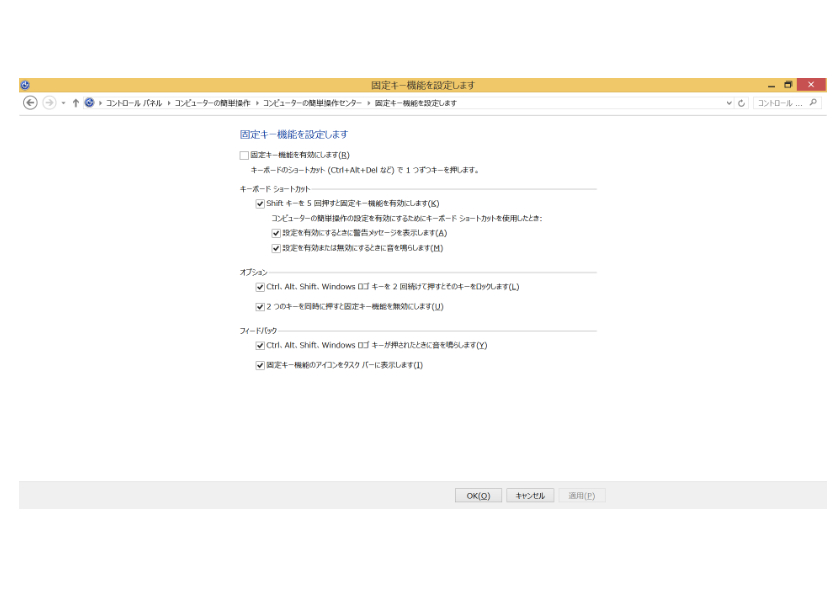Open the recent locations dropdown arrow
This screenshot has width=839, height=595.
coord(64,103)
